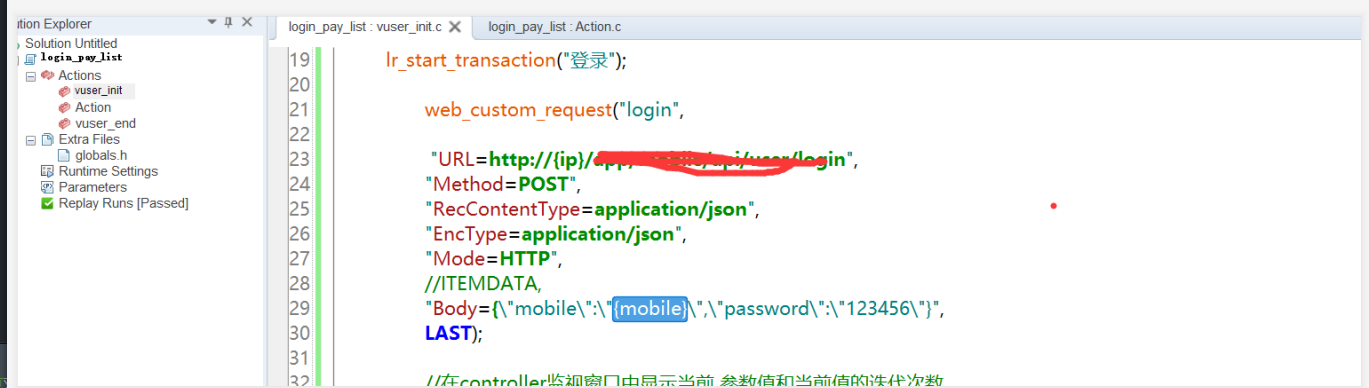Open the Parameters node
Screen dimensions: 1369x388
click(93, 187)
